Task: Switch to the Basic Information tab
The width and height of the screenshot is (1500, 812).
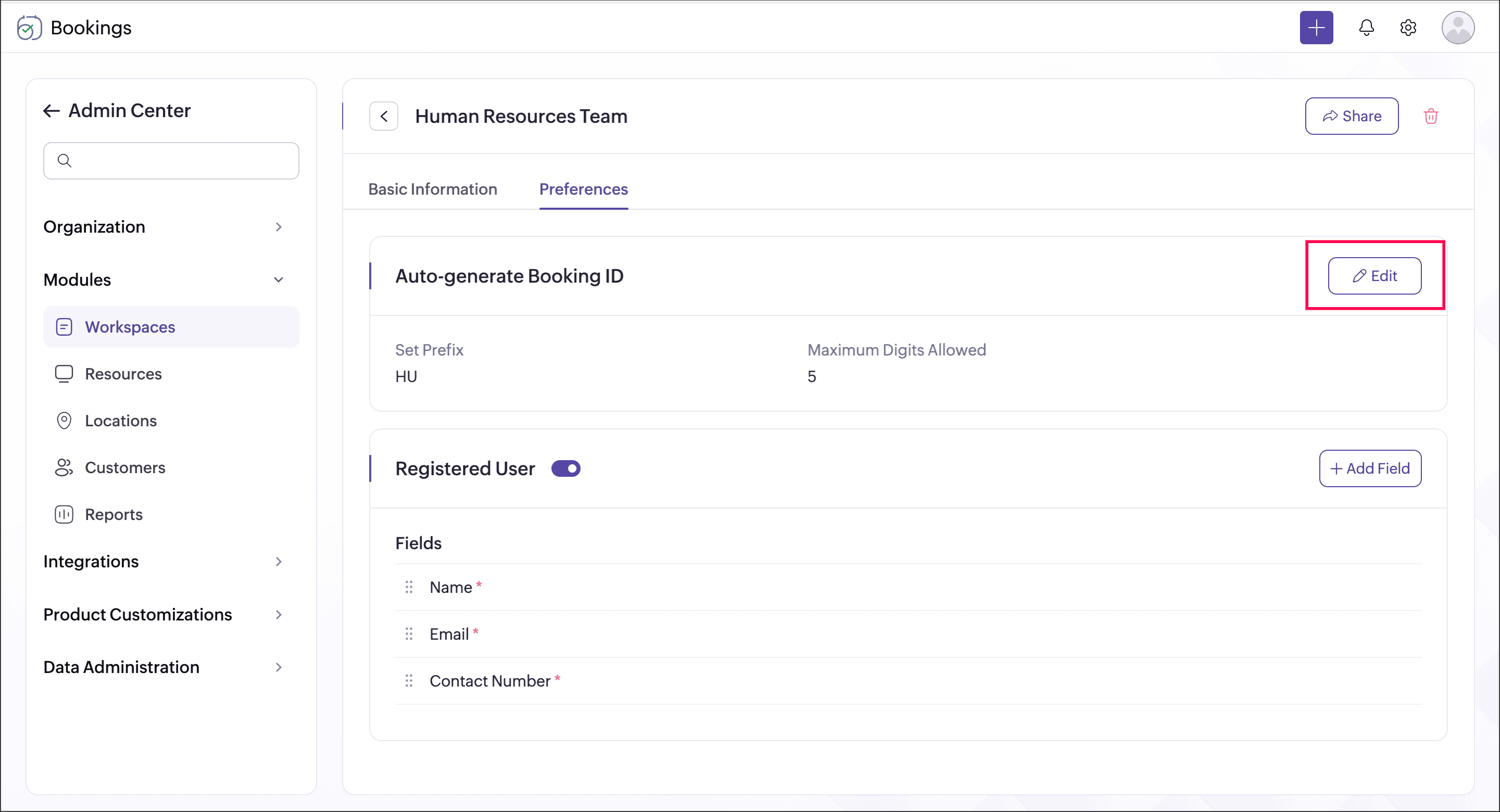Action: [x=433, y=189]
